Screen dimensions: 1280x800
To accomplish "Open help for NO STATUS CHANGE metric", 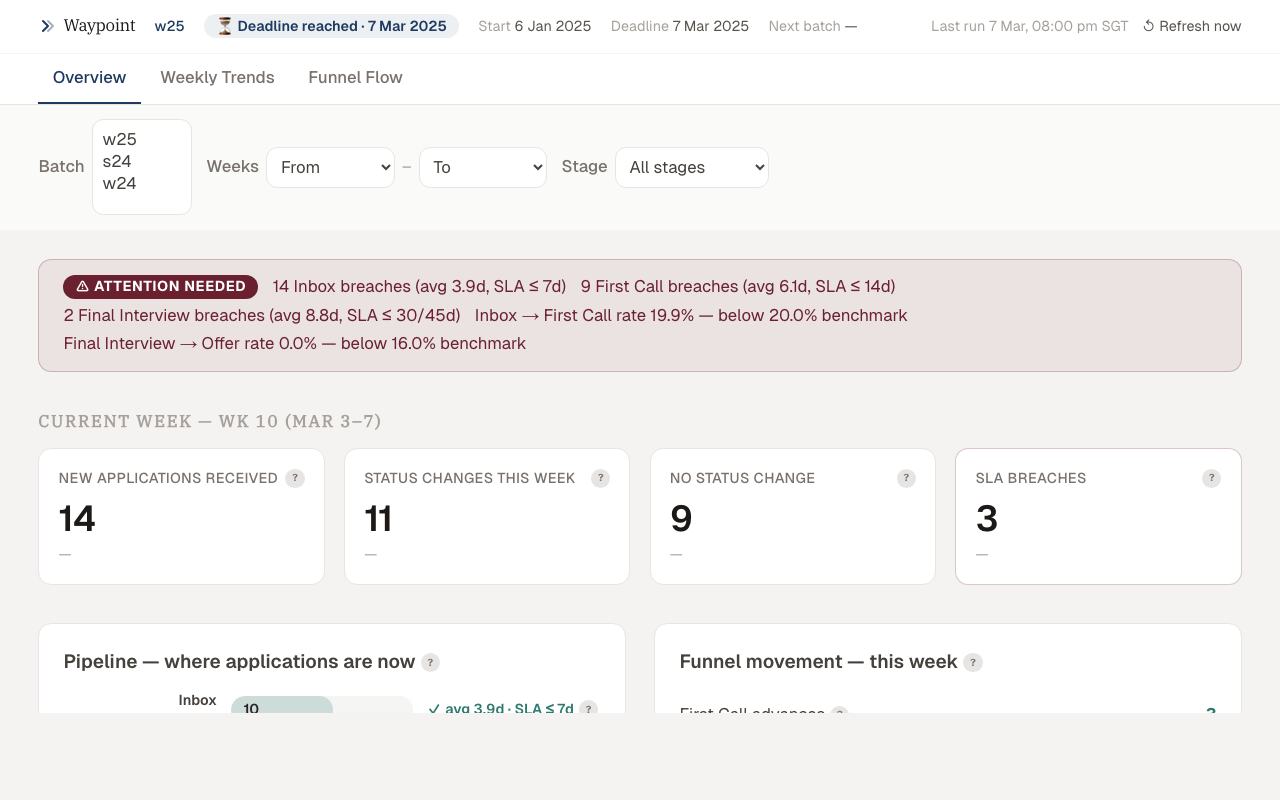I will point(906,478).
